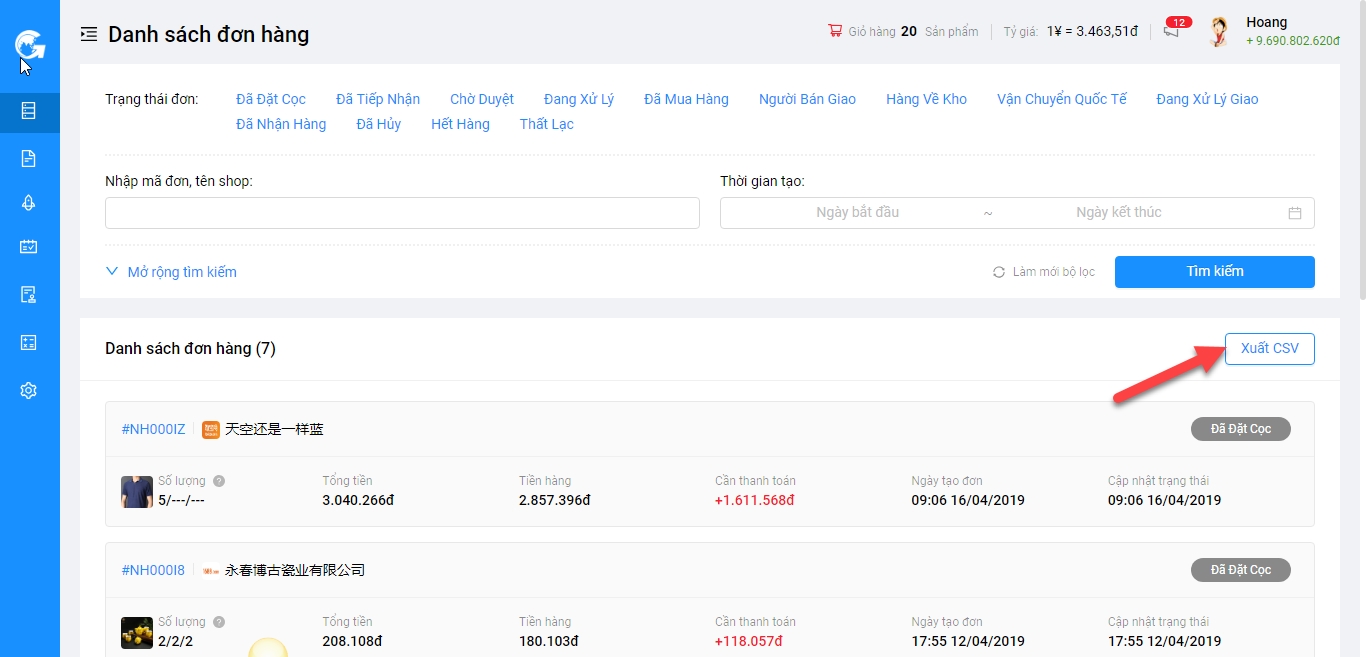This screenshot has height=657, width=1366.
Task: Open the shopping cart icon
Action: 835,31
